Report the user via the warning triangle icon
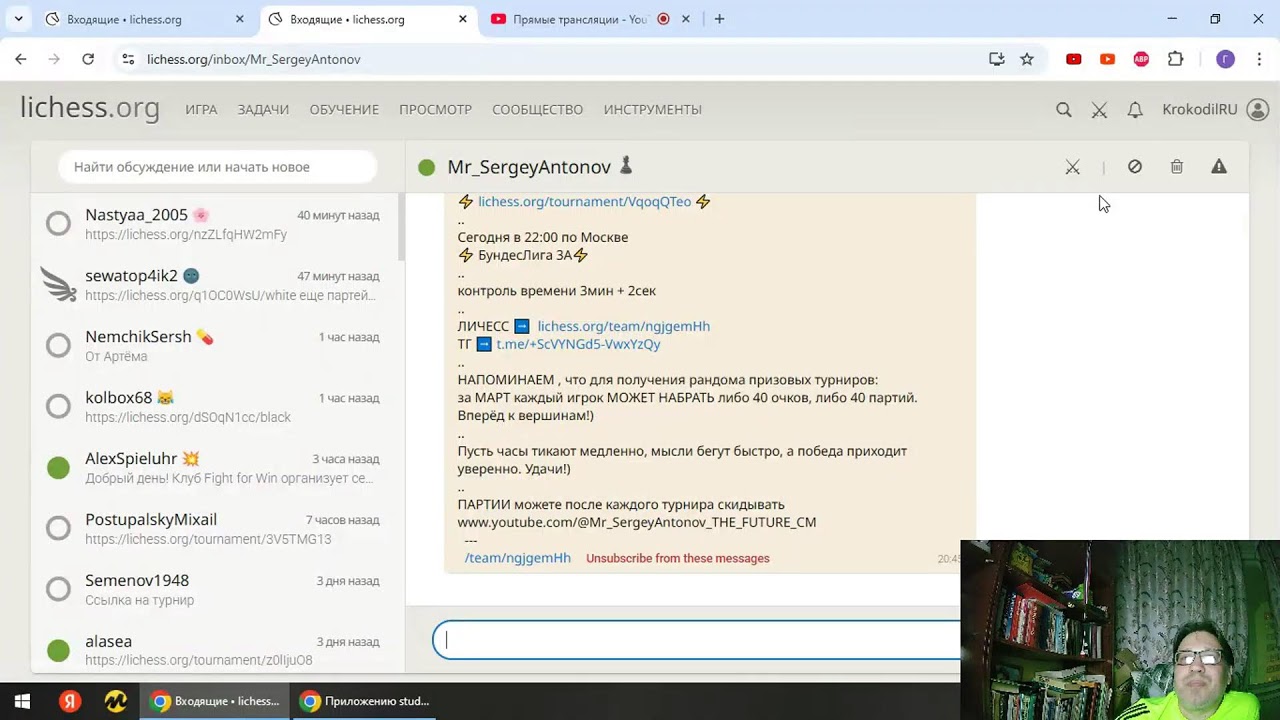 (x=1219, y=167)
